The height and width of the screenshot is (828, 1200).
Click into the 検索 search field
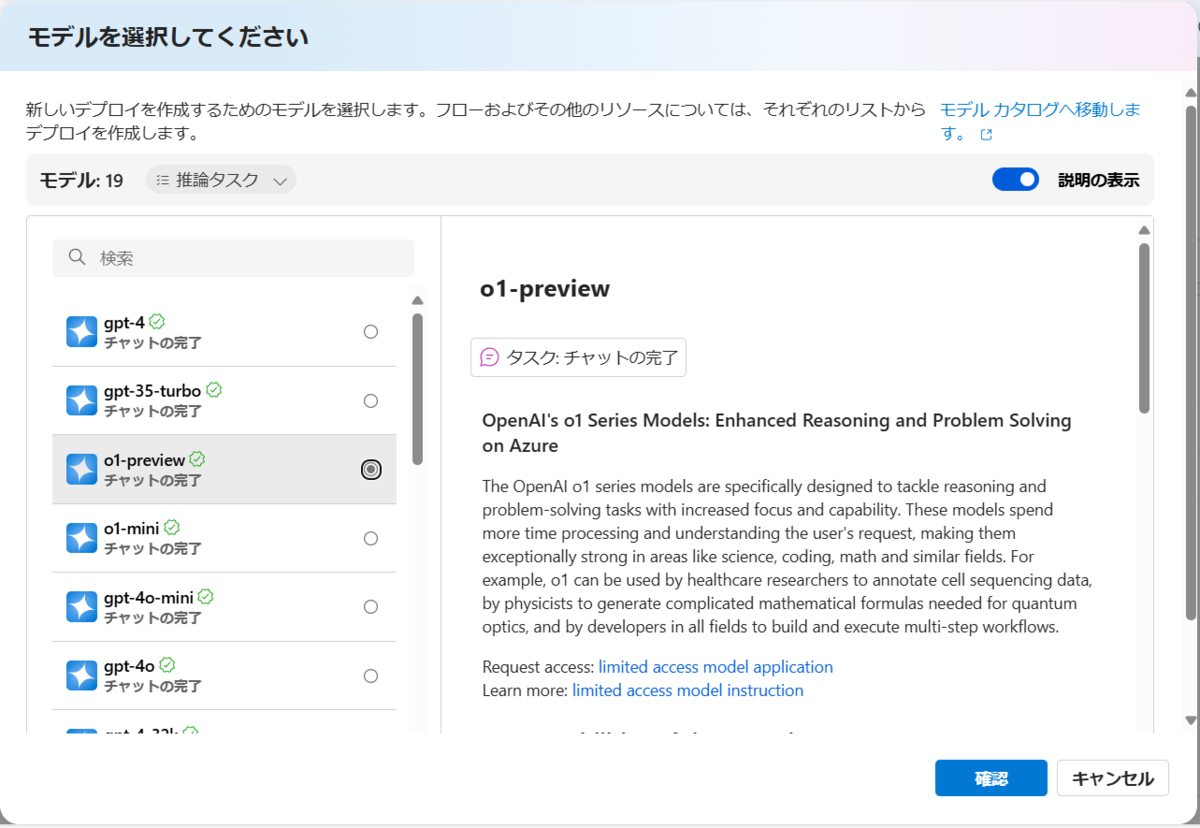pyautogui.click(x=233, y=258)
